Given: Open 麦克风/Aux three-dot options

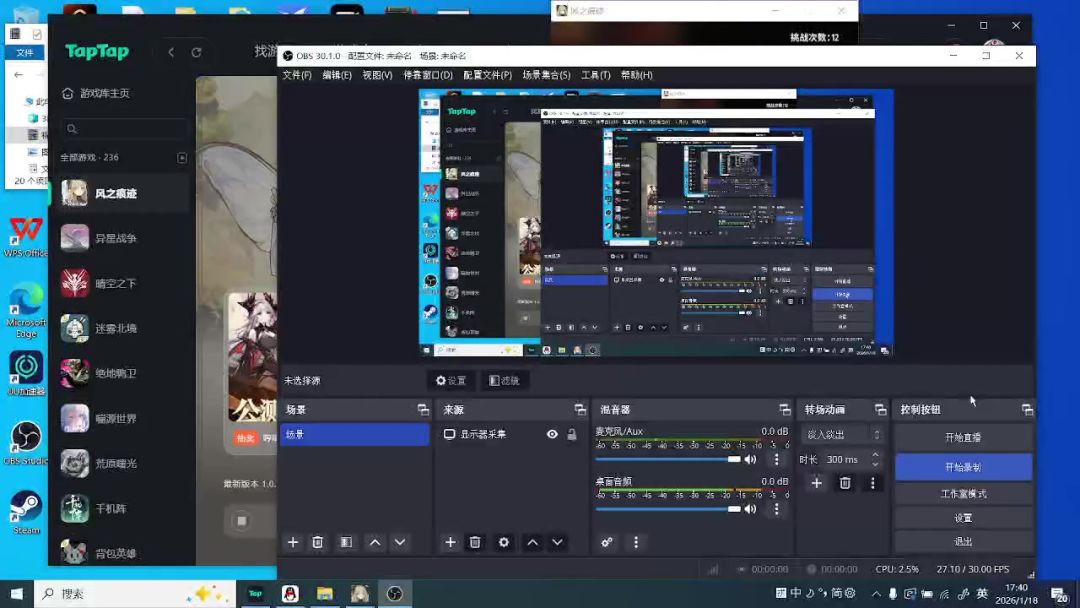Looking at the screenshot, I should pos(776,459).
